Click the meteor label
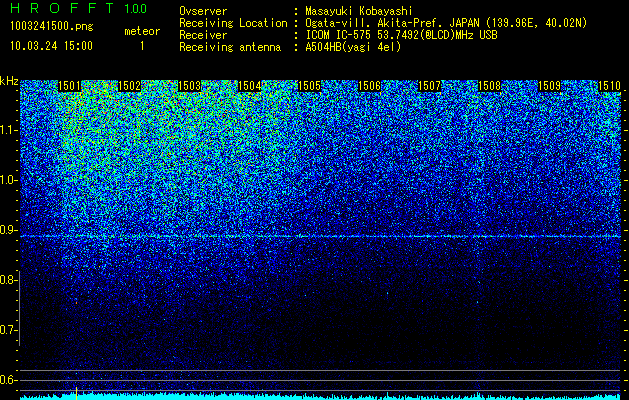This screenshot has width=629, height=400. pos(142,31)
